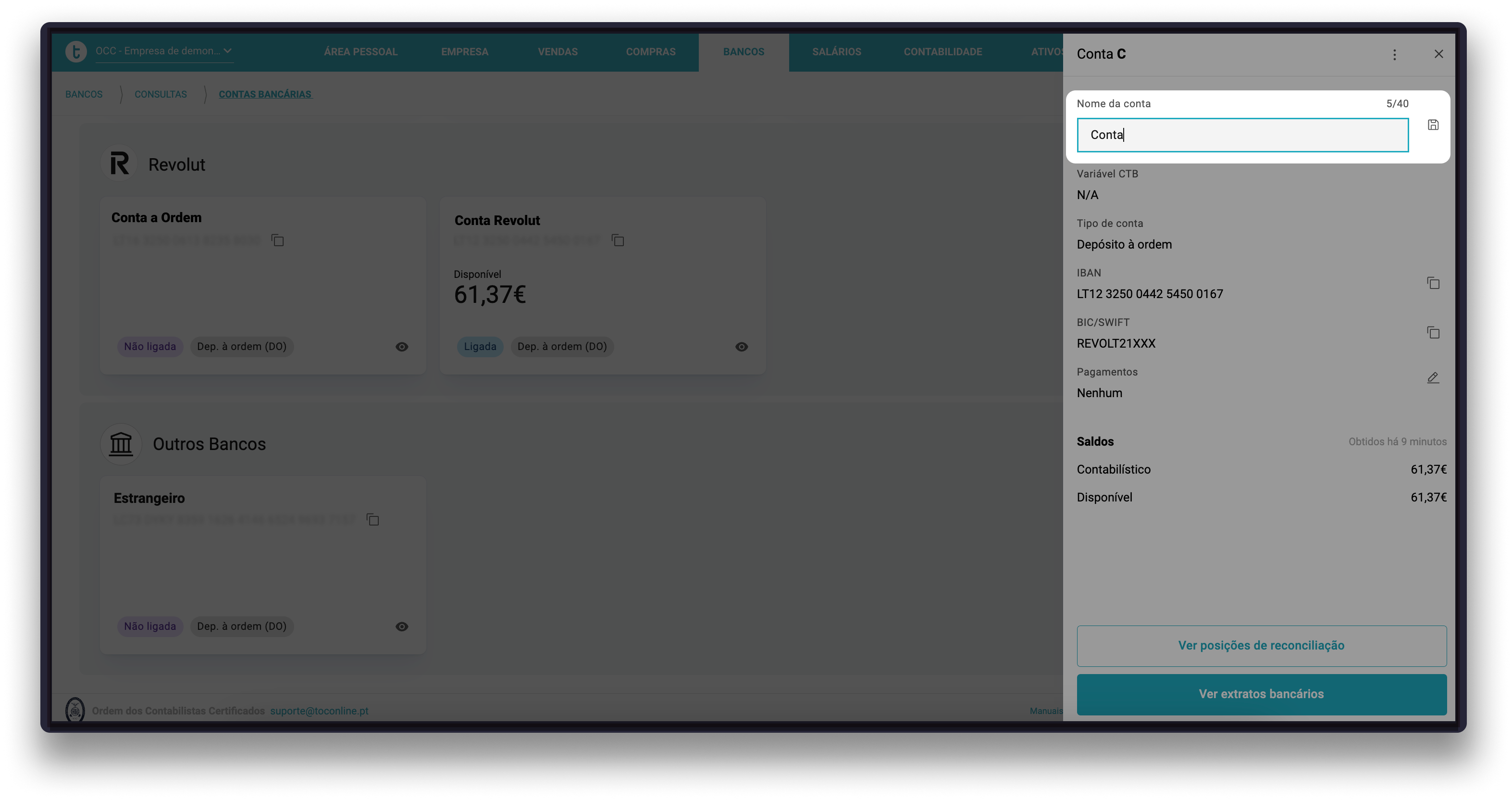Open suporte@toconline.pt email link

319,711
